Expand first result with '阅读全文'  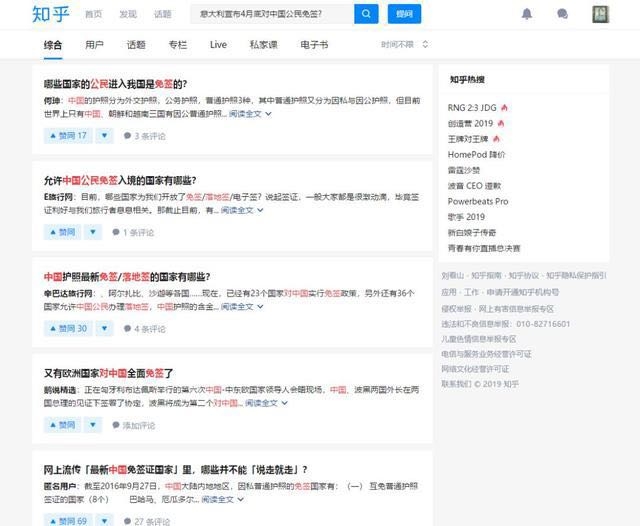[250, 114]
